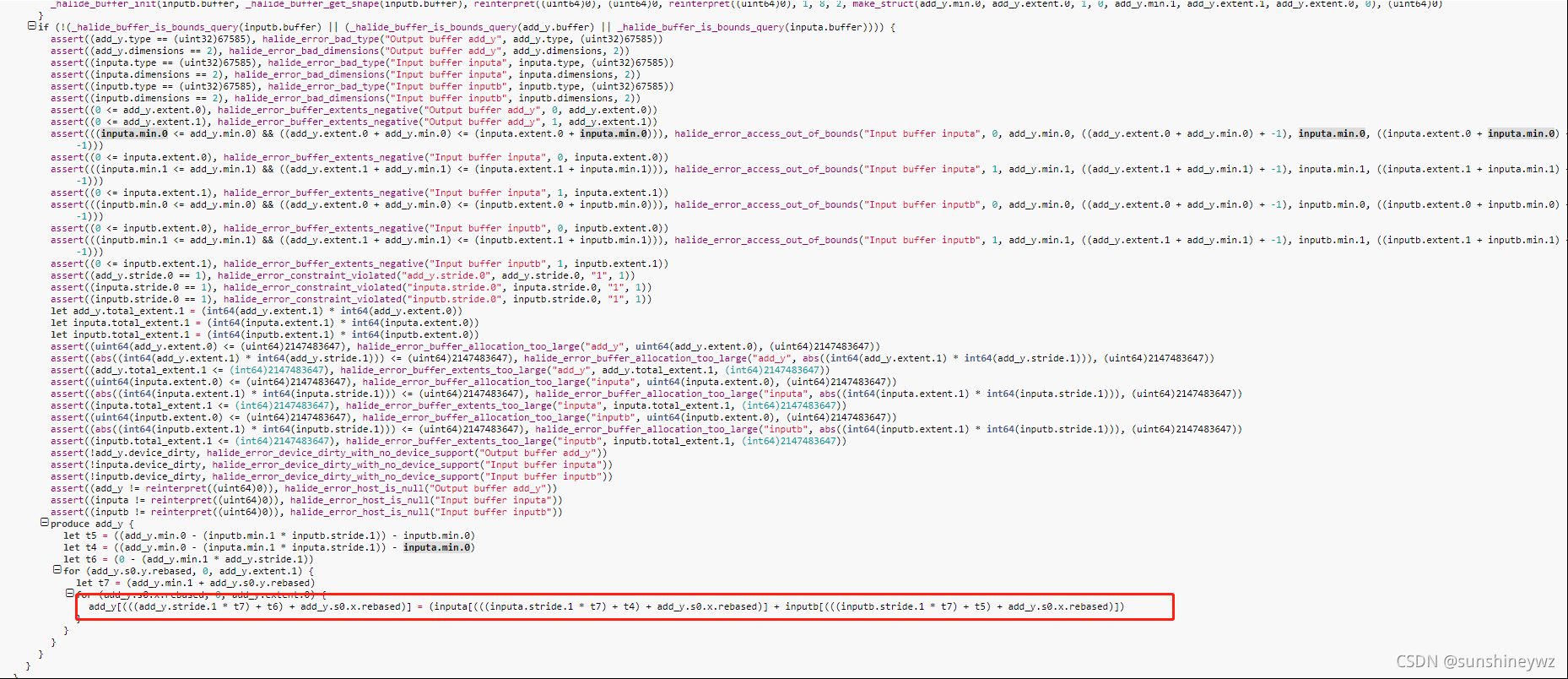Image resolution: width=1568 pixels, height=679 pixels.
Task: Click assert 'inputb != reinterpret' host null check
Action: tap(306, 512)
